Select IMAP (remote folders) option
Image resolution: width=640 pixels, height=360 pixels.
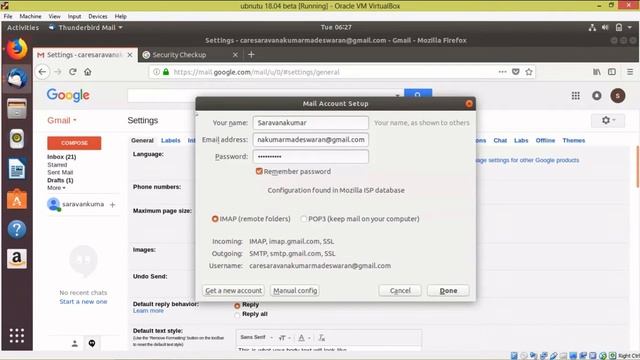(215, 219)
